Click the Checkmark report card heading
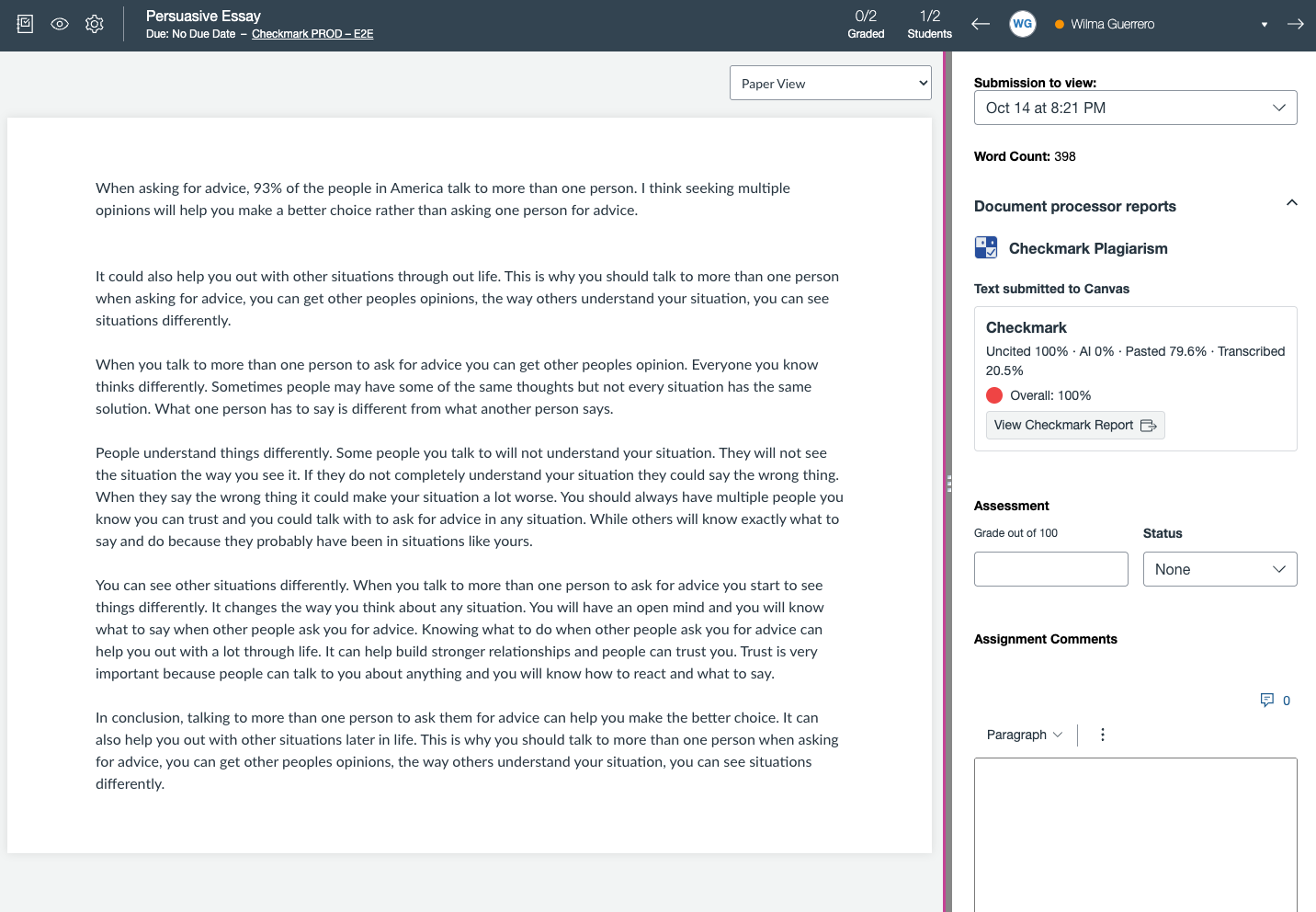Viewport: 1316px width, 912px height. [x=1027, y=327]
